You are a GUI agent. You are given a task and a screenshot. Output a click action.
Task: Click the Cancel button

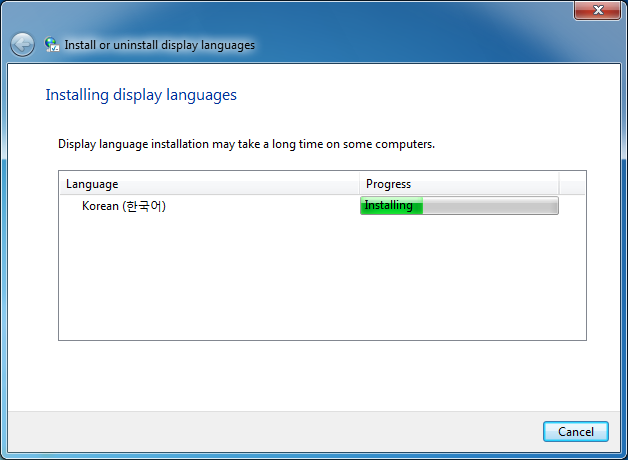[576, 432]
